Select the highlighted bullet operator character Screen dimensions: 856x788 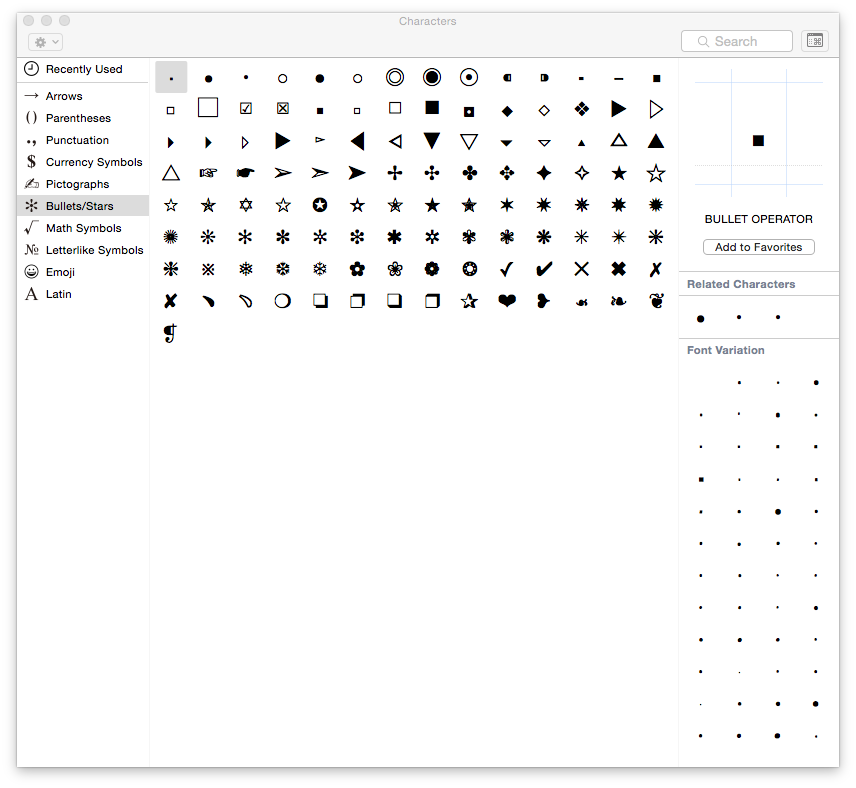pos(171,78)
